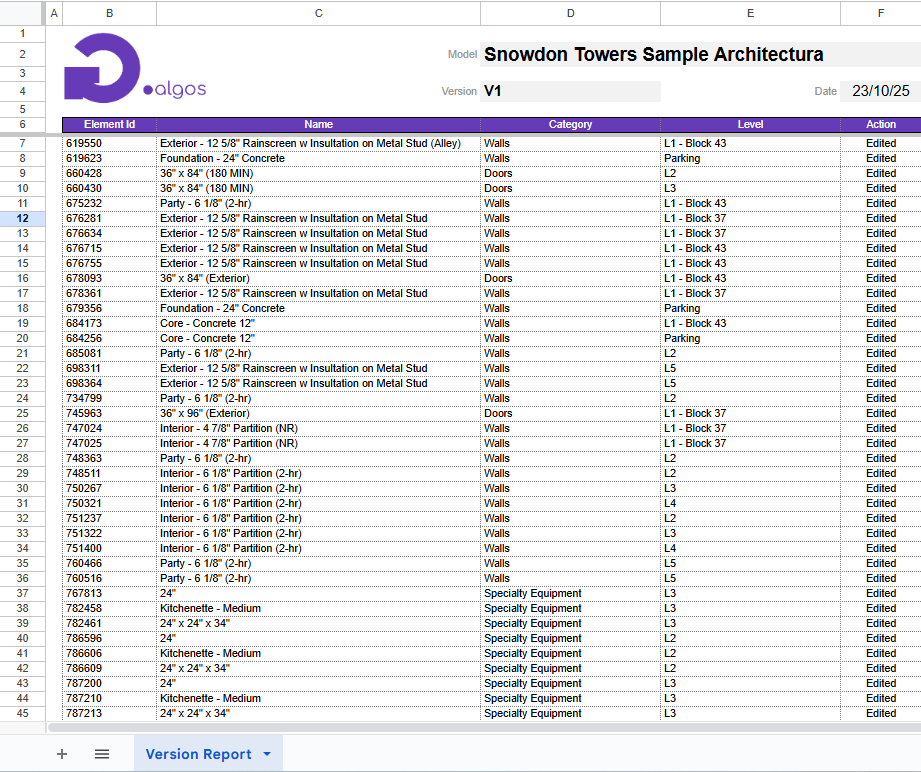The width and height of the screenshot is (921, 772).
Task: Open the Version Report tab dropdown arrow
Action: (x=265, y=754)
